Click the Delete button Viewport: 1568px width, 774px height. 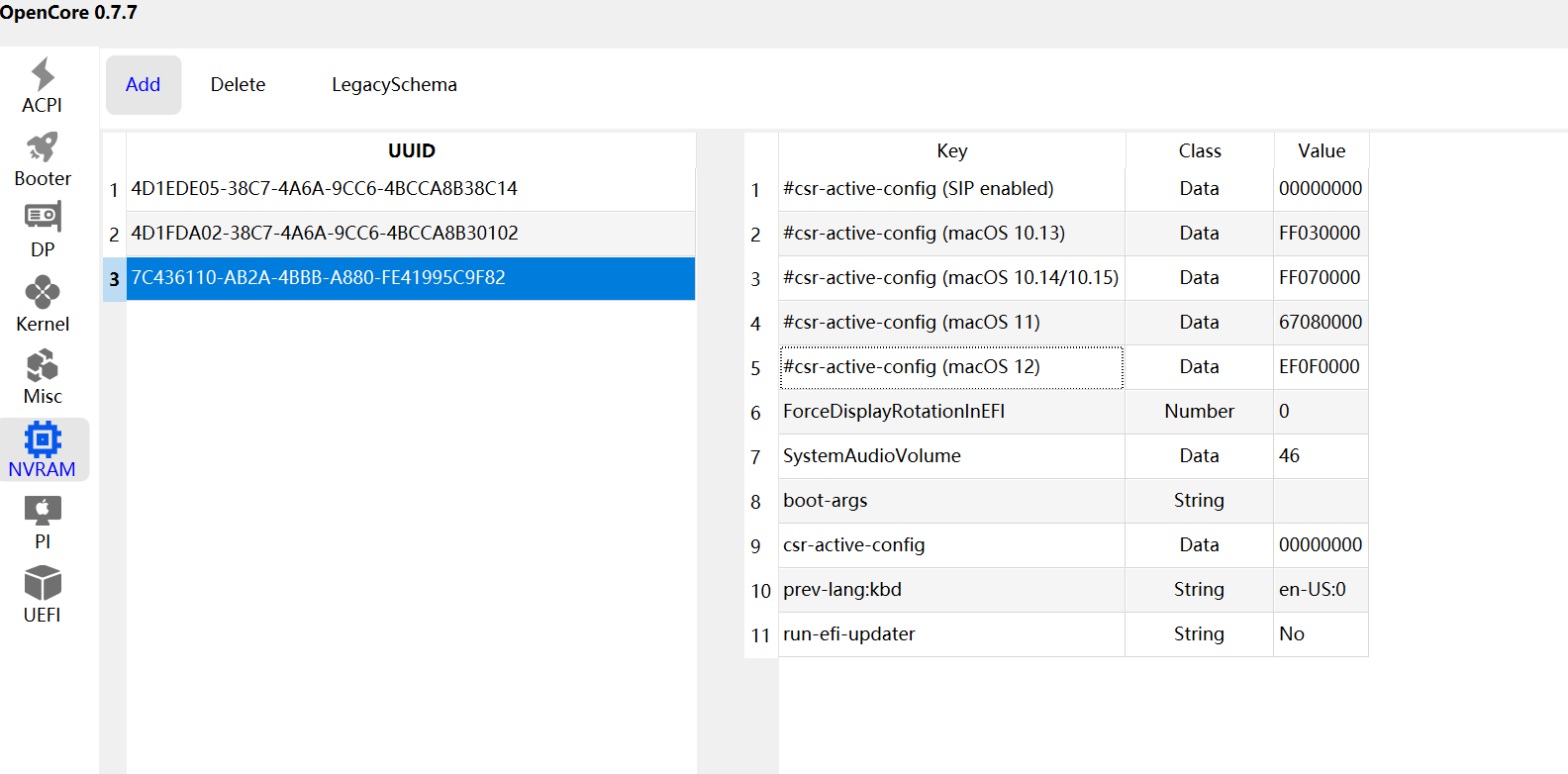tap(238, 85)
